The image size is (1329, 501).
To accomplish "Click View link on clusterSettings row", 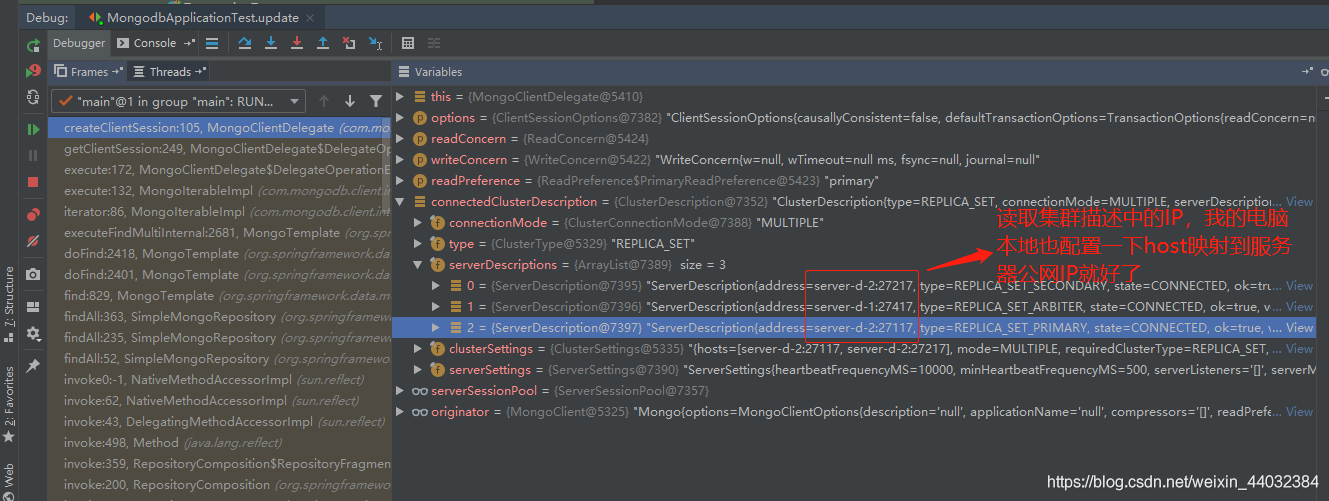I will click(x=1299, y=349).
